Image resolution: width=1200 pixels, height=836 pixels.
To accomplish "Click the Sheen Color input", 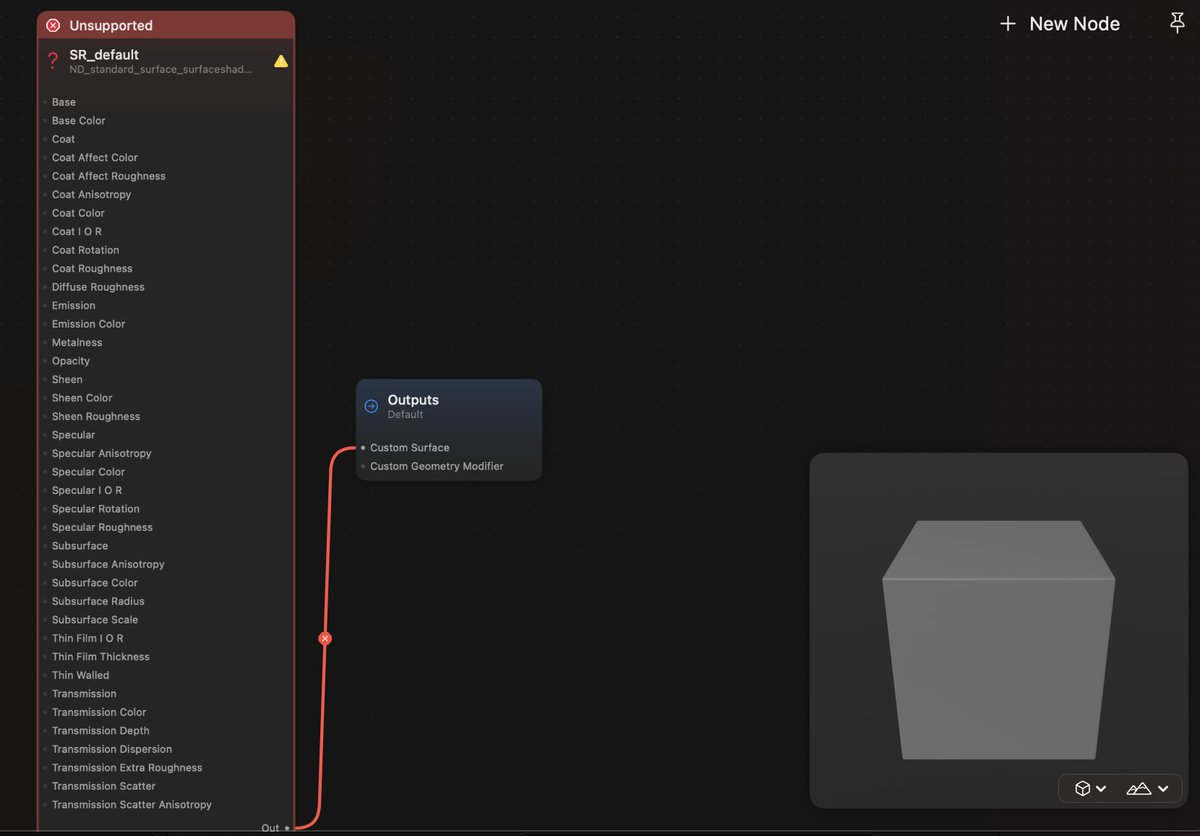I will [x=82, y=398].
